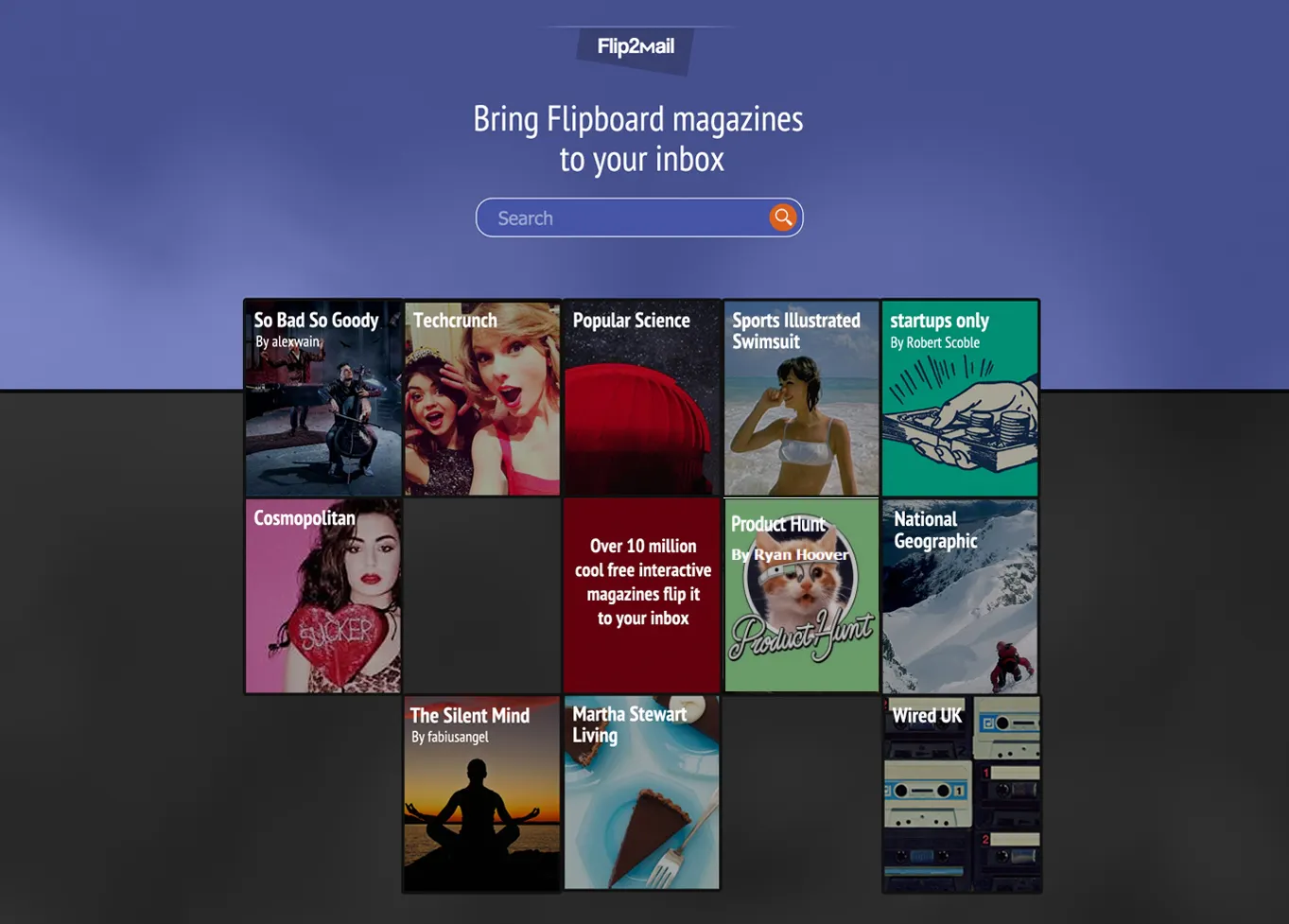Select the Cosmopolitan magazine tile

point(323,597)
